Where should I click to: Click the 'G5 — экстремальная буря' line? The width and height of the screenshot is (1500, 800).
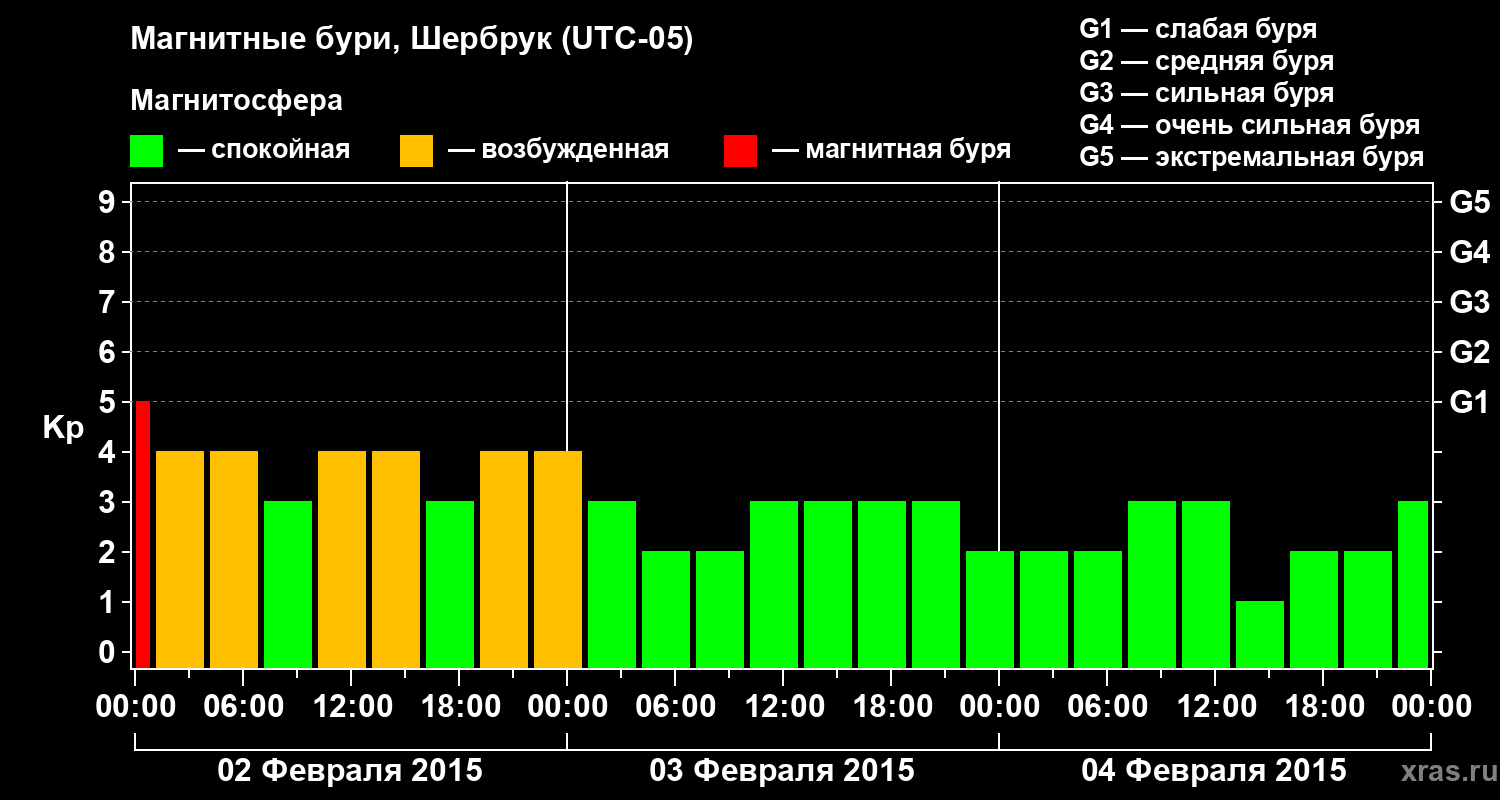[1251, 157]
